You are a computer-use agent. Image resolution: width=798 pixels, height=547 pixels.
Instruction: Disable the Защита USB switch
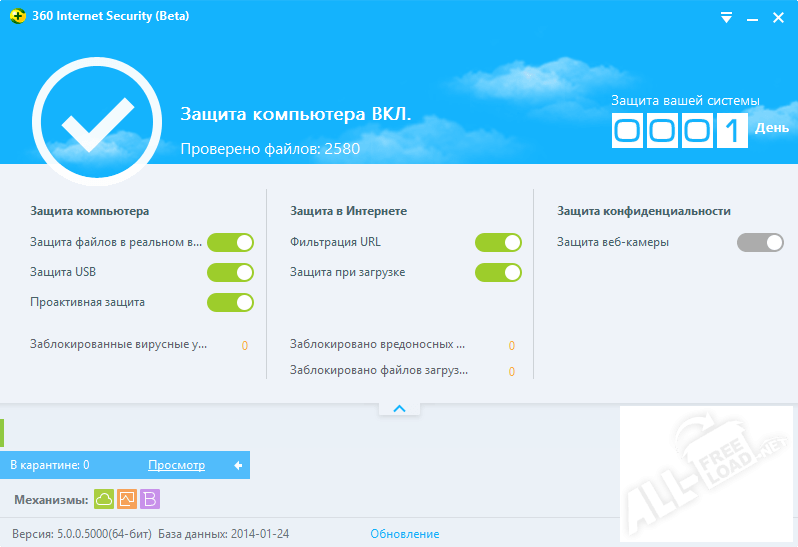point(230,272)
